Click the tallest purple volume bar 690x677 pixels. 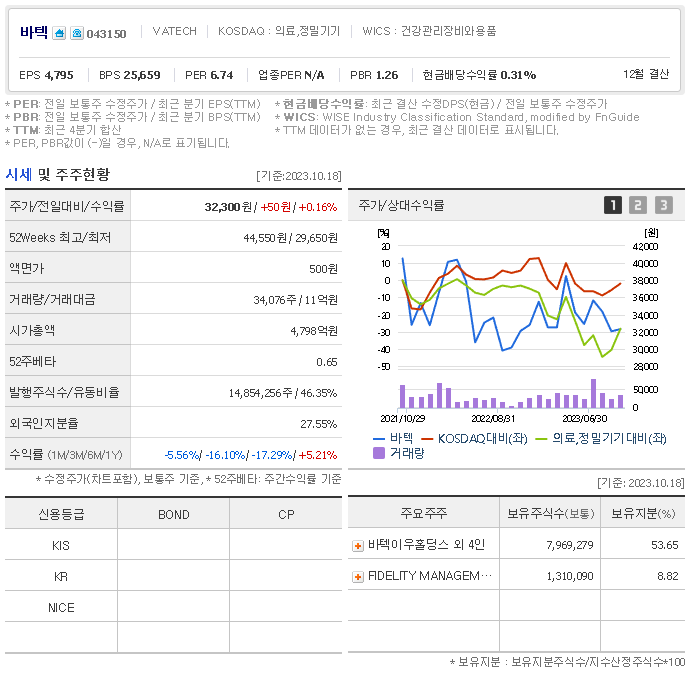(593, 394)
